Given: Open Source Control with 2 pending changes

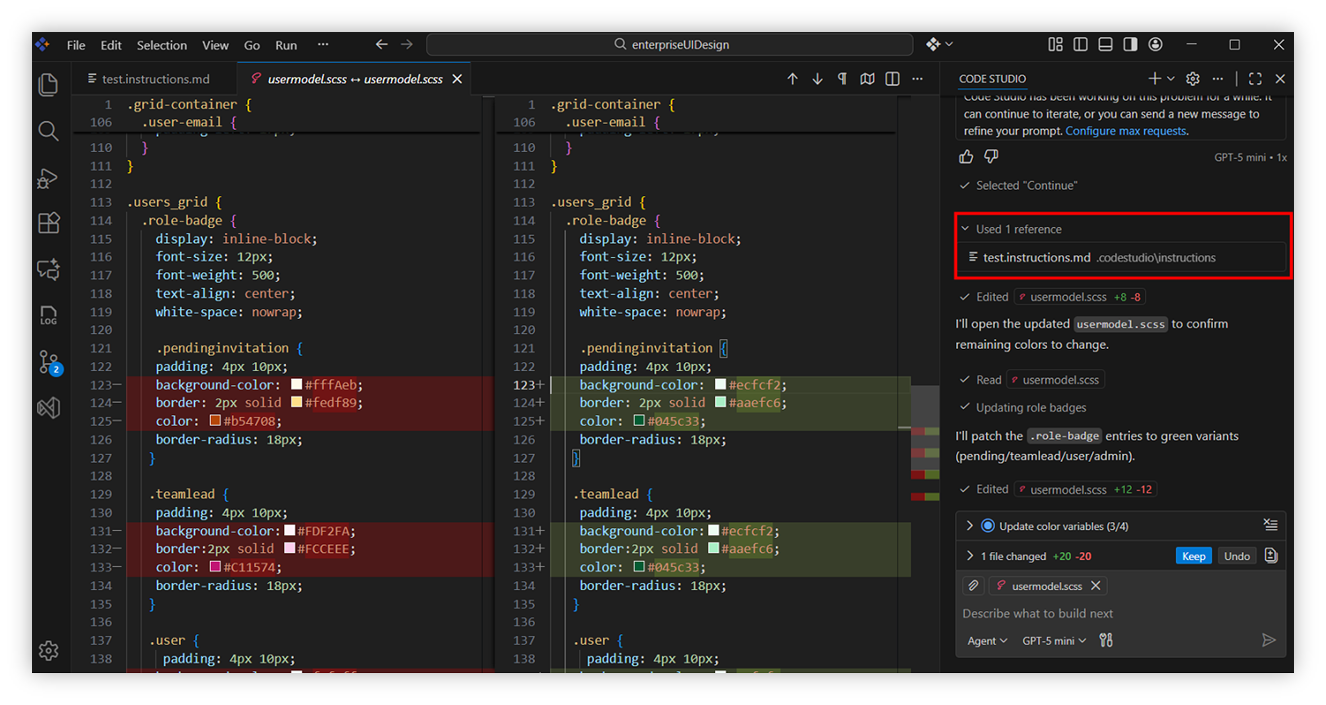Looking at the screenshot, I should [49, 362].
